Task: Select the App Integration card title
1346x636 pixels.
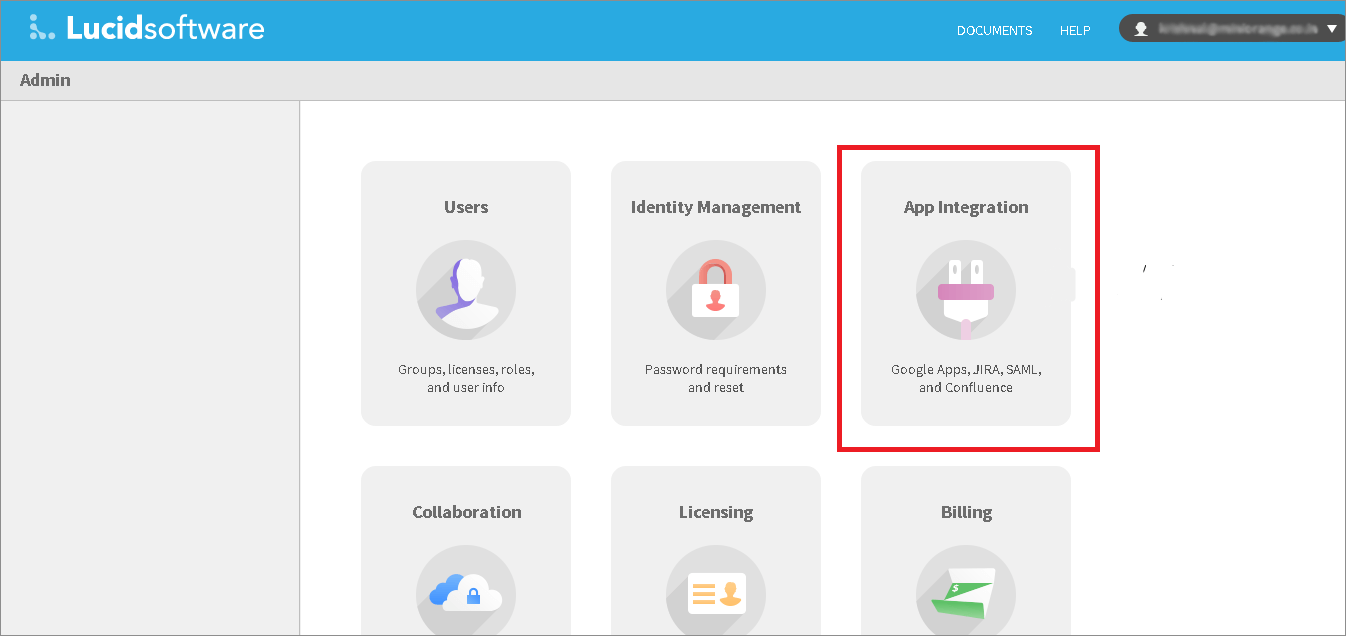Action: [966, 207]
